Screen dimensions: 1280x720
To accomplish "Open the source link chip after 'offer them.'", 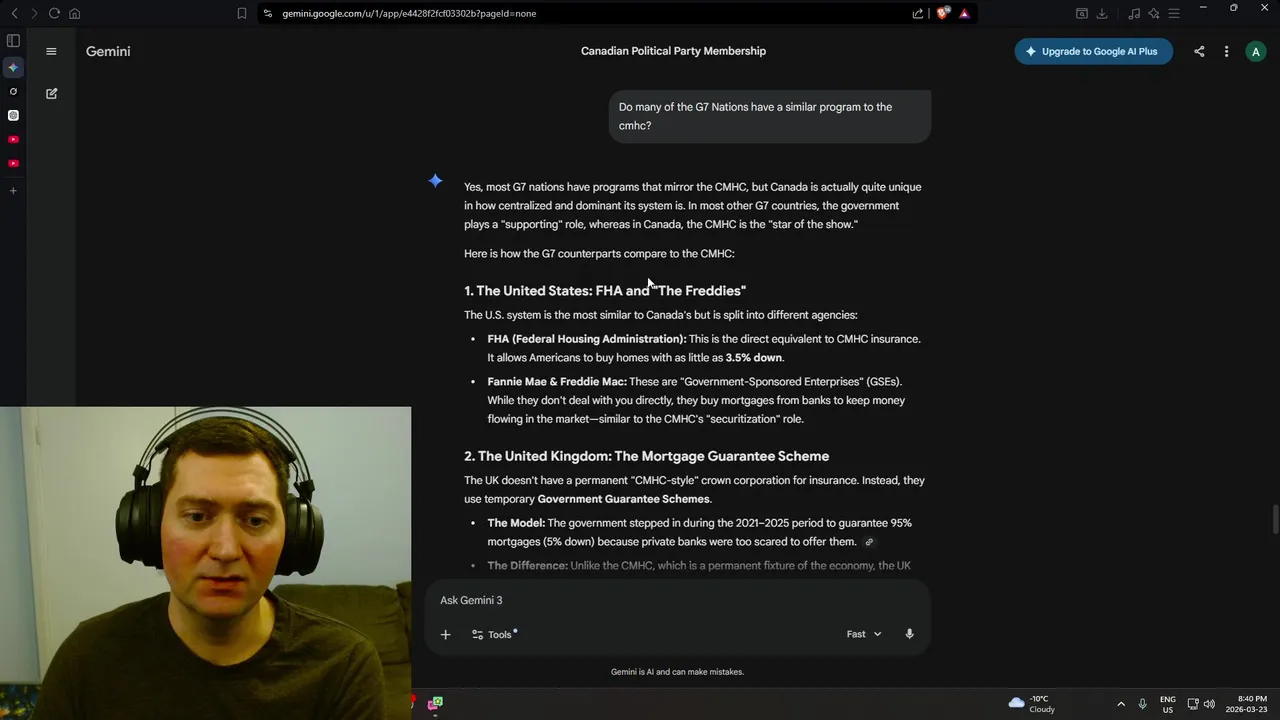I will click(869, 542).
